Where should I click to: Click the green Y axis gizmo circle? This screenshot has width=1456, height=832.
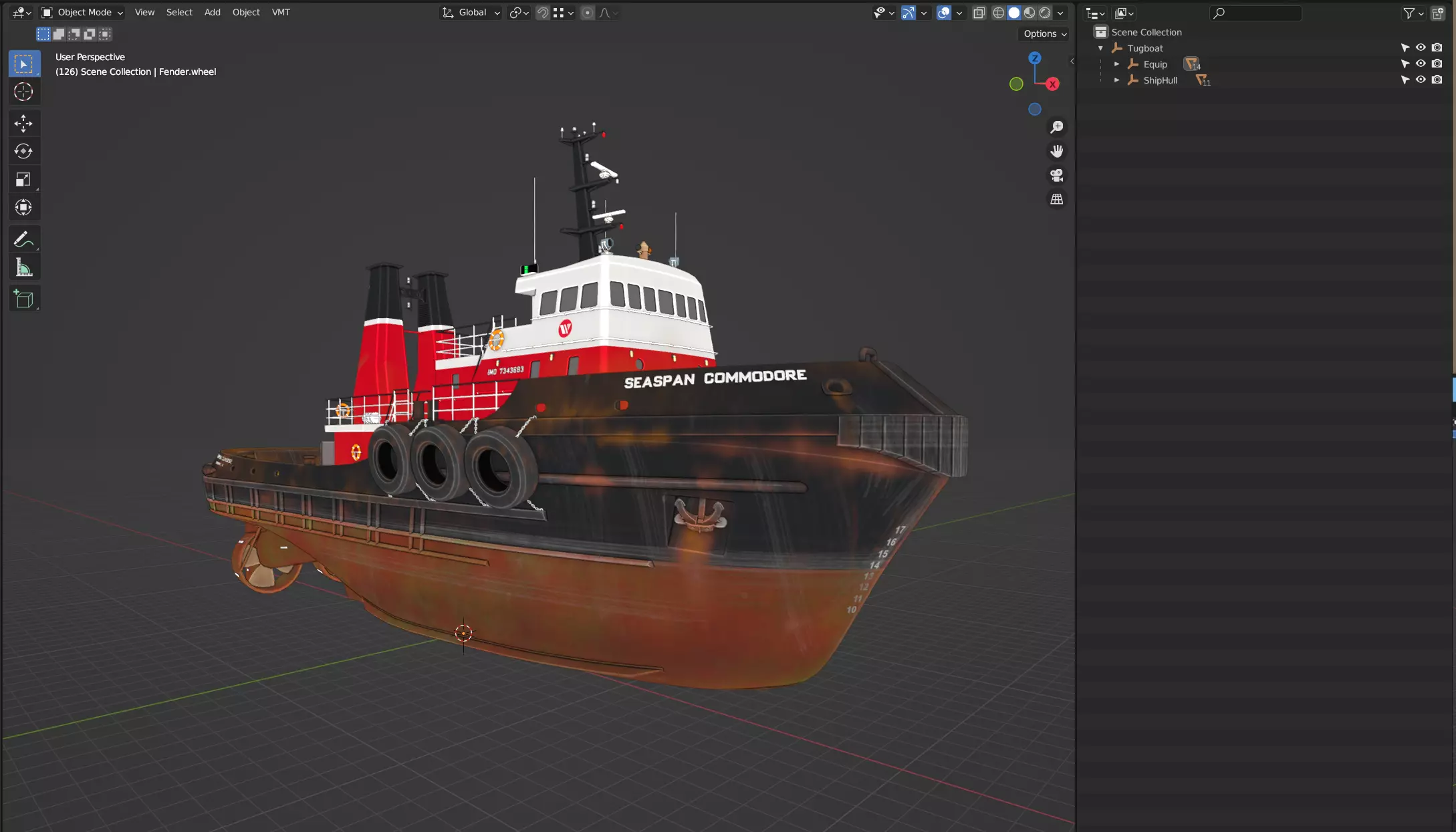[1016, 84]
